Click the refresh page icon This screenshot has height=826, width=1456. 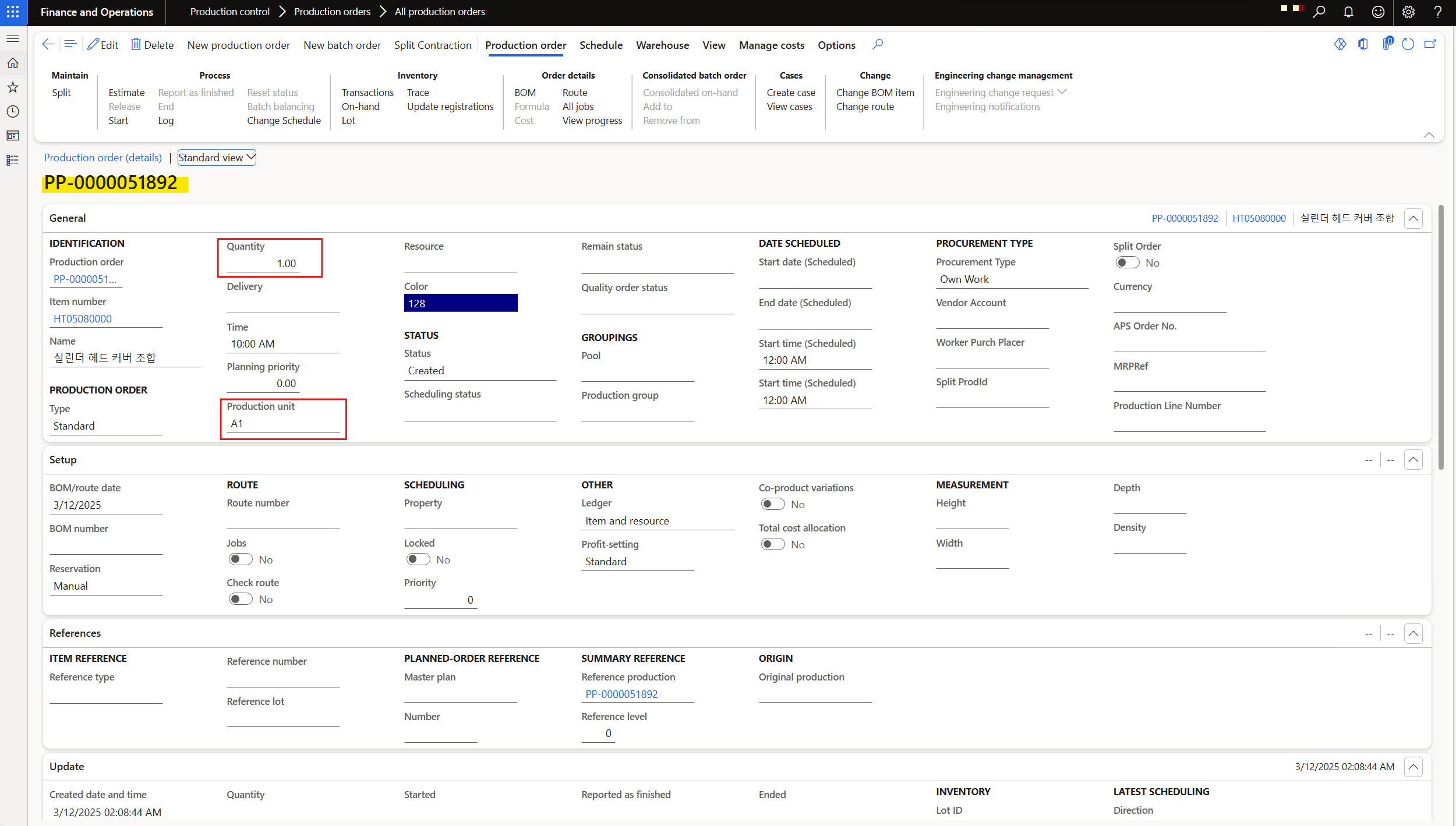coord(1408,44)
